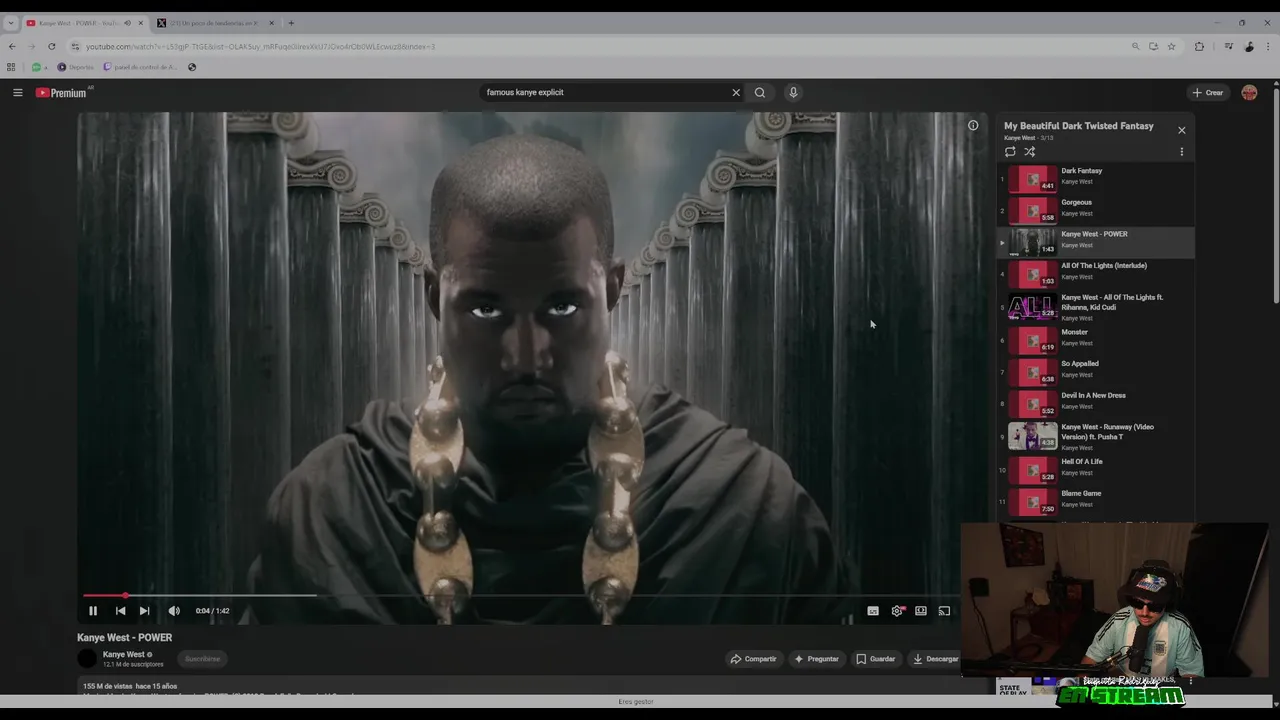Reload the current page
This screenshot has height=720, width=1280.
pos(52,46)
